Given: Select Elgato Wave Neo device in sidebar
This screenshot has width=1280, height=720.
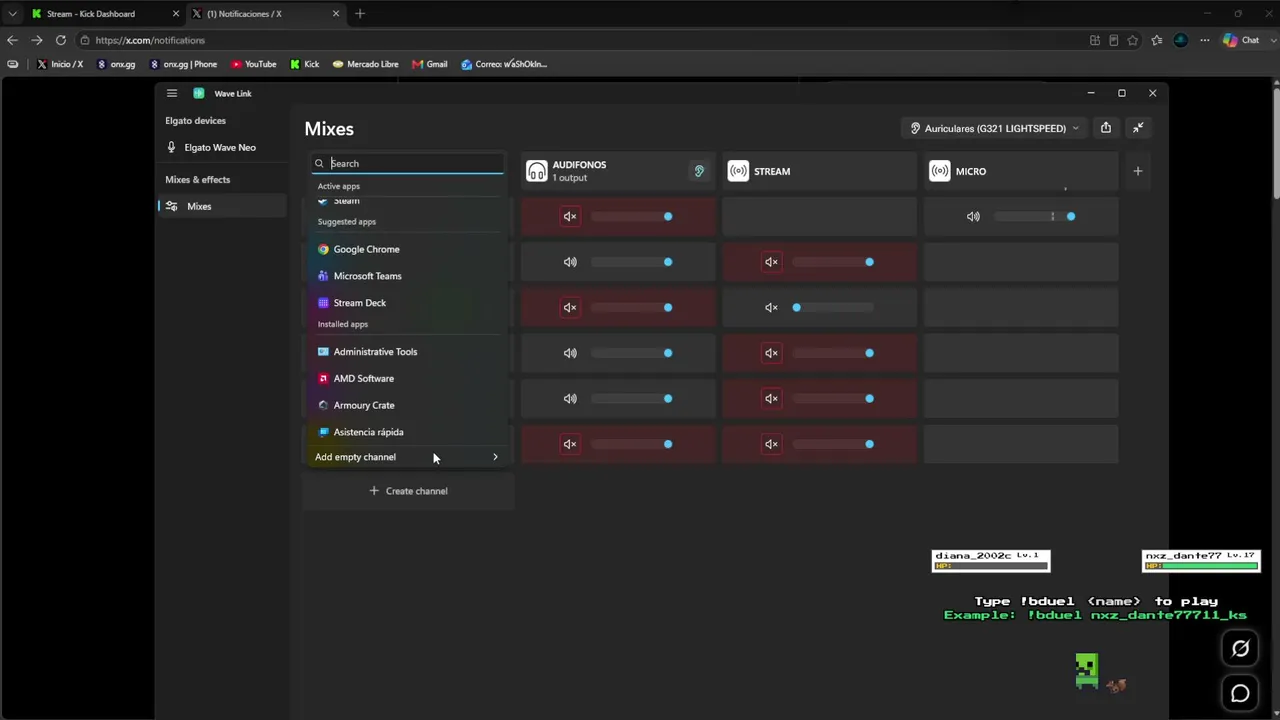Looking at the screenshot, I should click(222, 147).
